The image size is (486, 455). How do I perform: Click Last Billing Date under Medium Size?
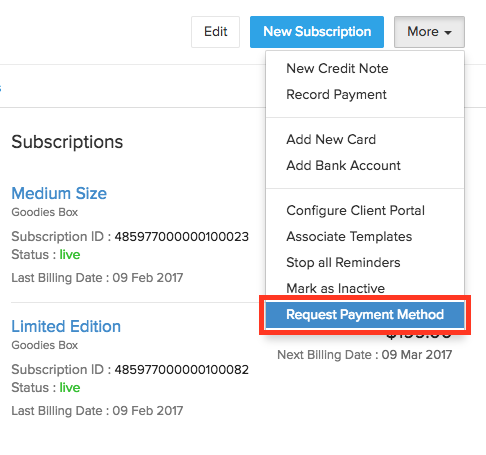(97, 278)
